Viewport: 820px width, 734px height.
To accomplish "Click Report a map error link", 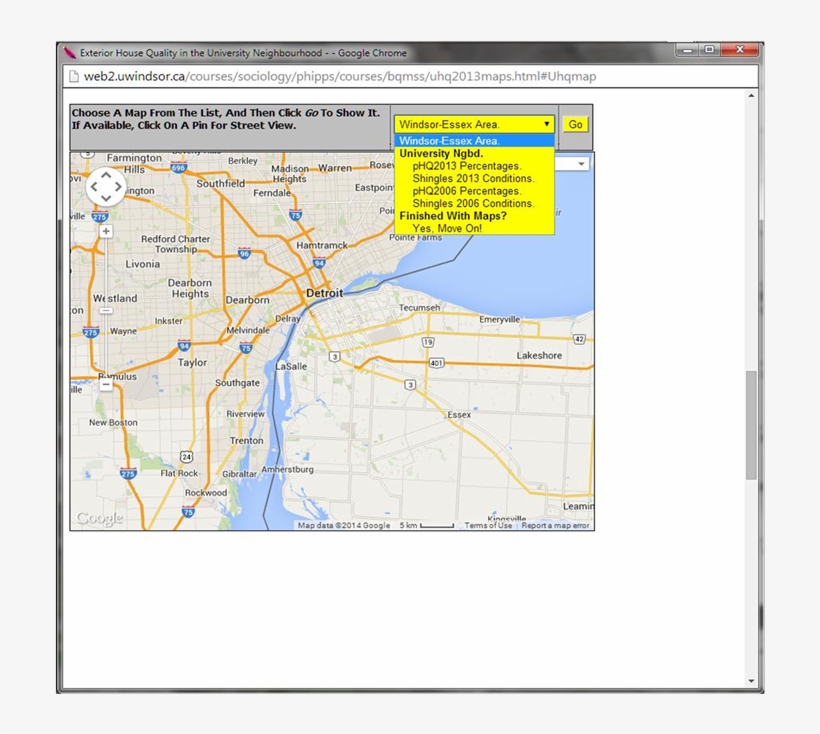I will coord(555,525).
